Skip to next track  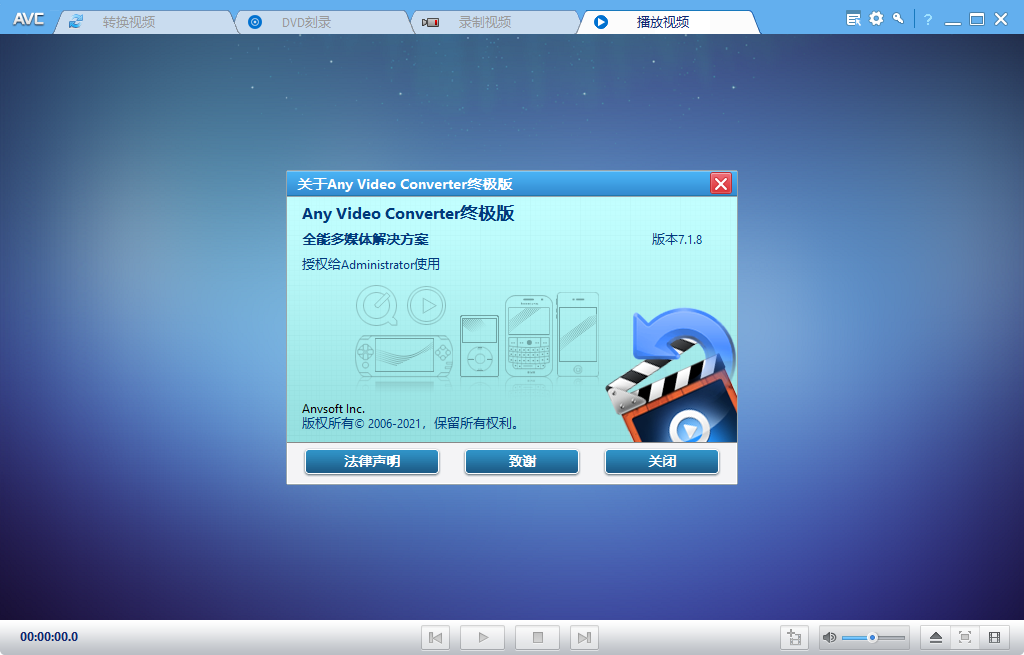coord(584,637)
